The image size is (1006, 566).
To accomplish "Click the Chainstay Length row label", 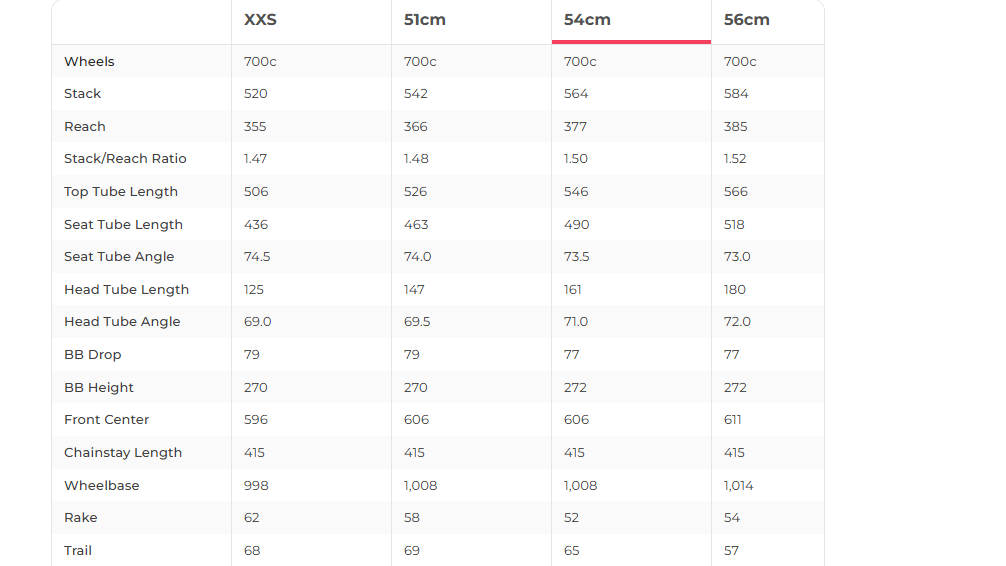I will (123, 453).
